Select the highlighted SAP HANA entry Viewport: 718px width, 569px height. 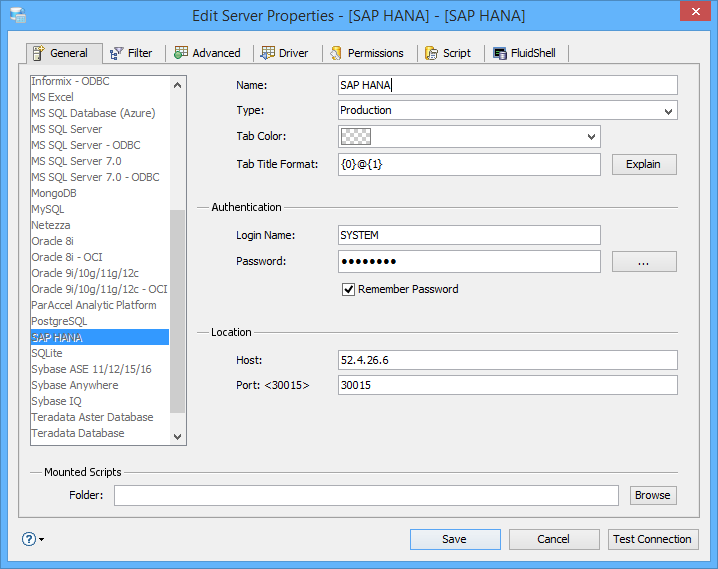tap(100, 337)
